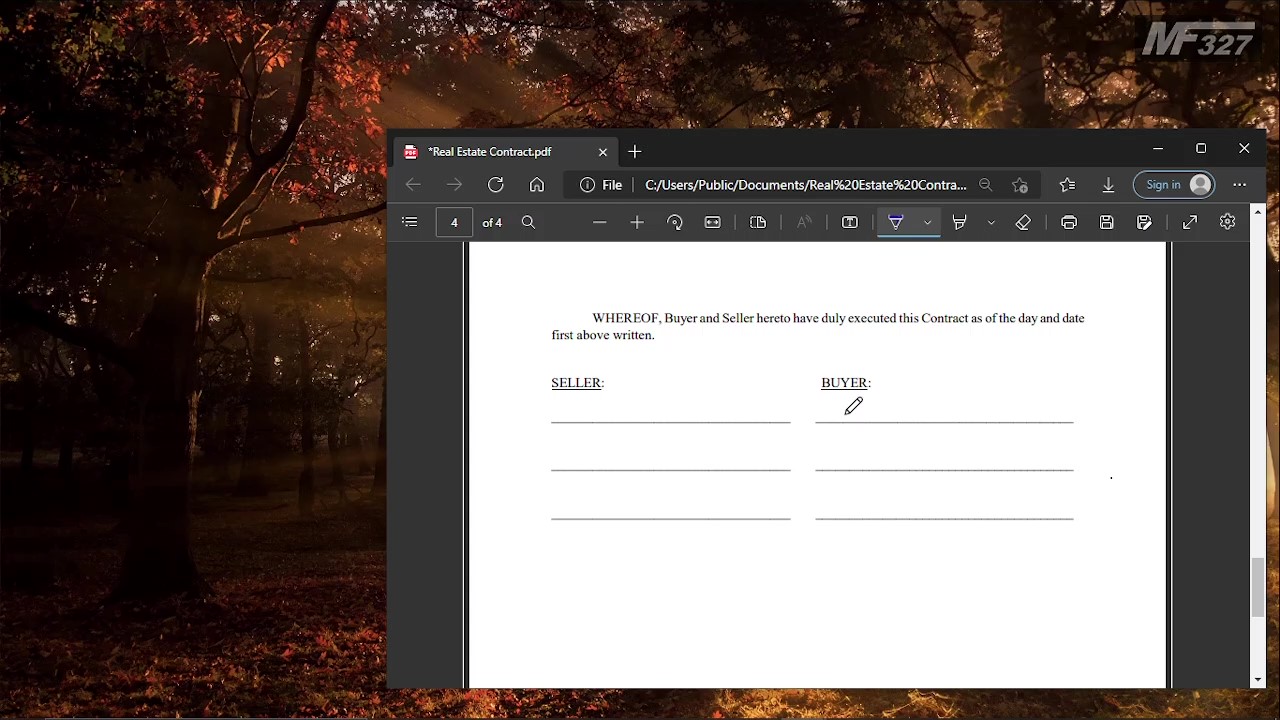Click the scrollbar down arrow
Viewport: 1280px width, 720px height.
pyautogui.click(x=1258, y=680)
